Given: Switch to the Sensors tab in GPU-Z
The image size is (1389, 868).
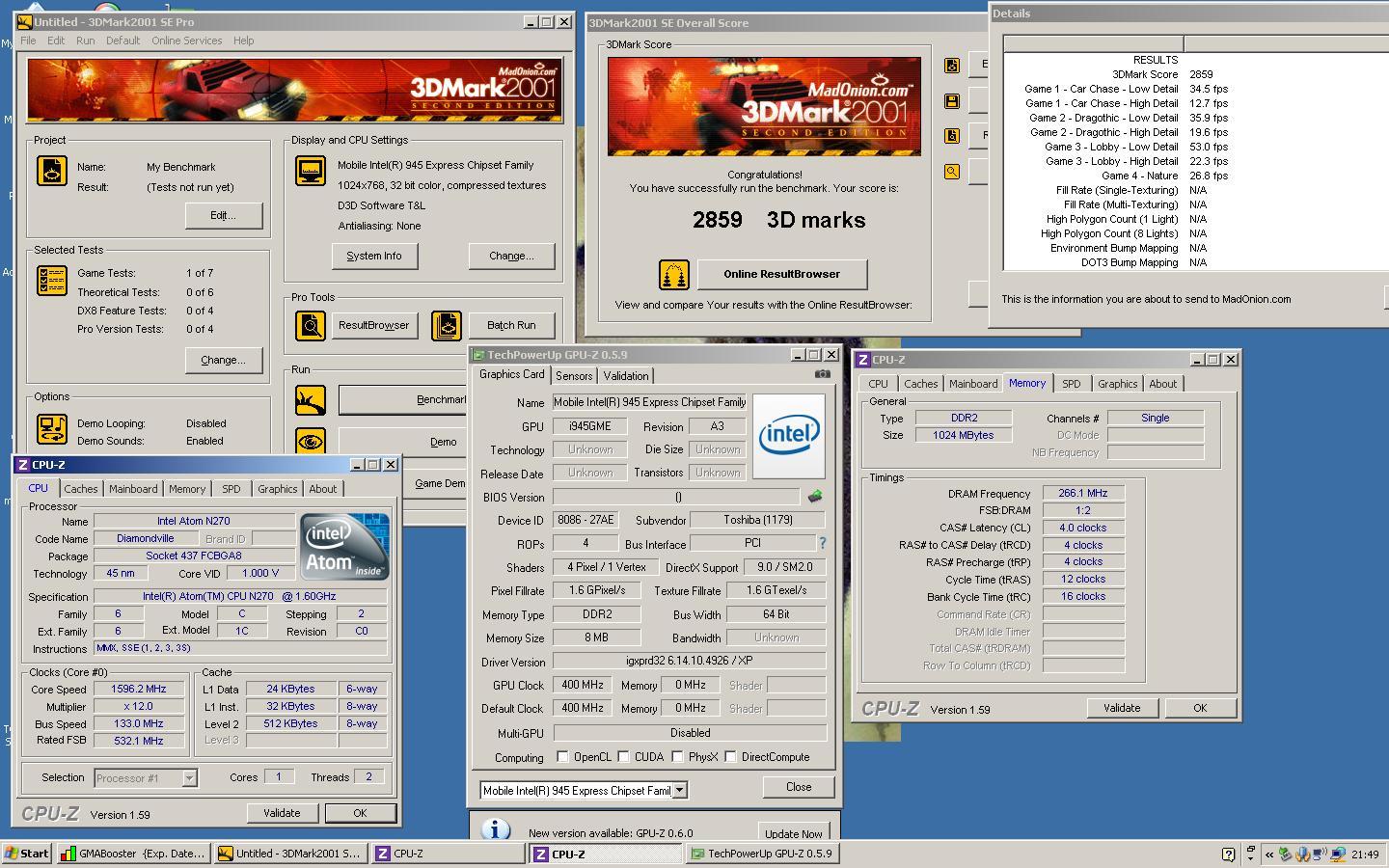Looking at the screenshot, I should tap(574, 376).
